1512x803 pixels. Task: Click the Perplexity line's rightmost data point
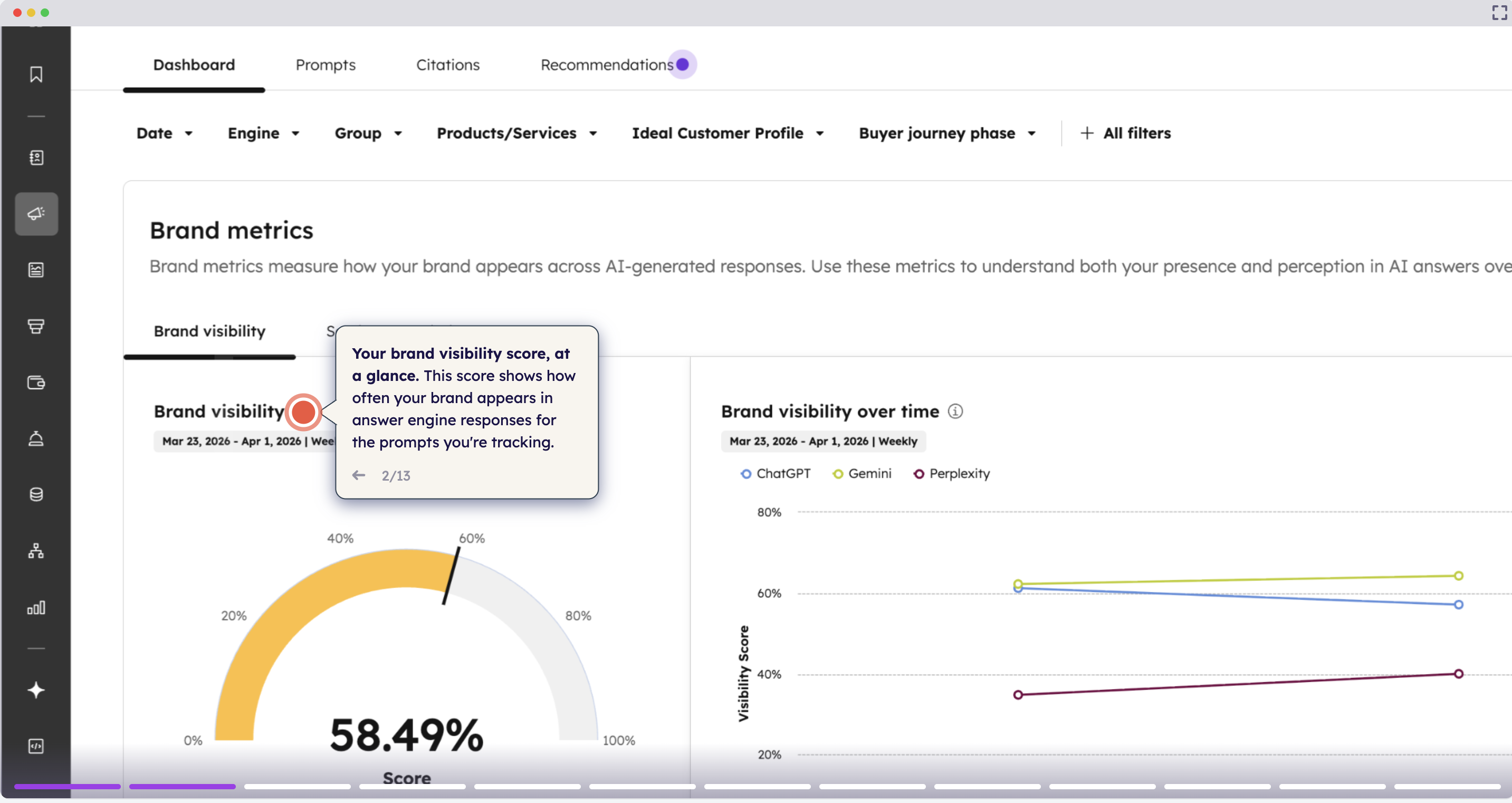tap(1459, 674)
